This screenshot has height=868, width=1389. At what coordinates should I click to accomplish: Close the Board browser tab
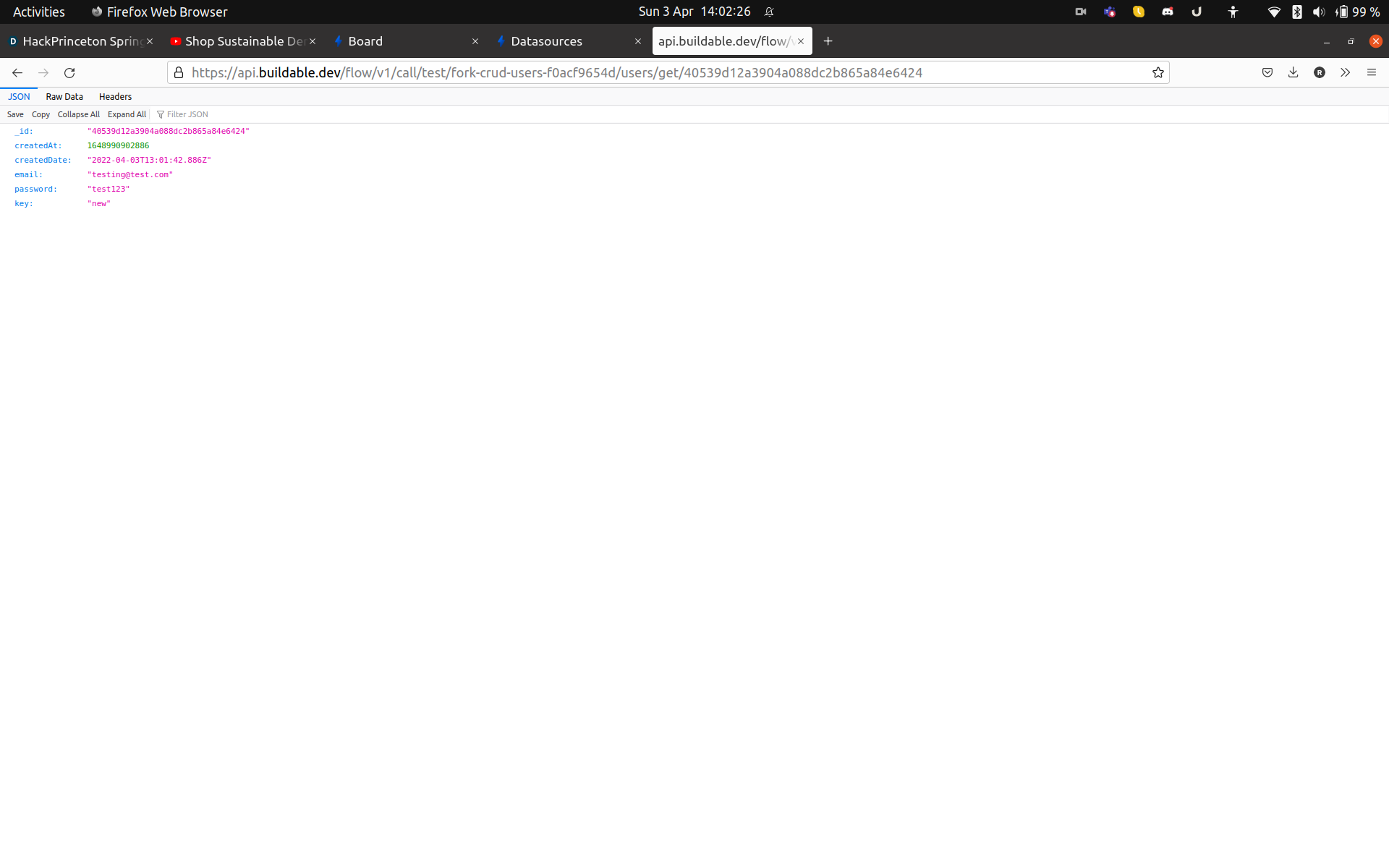475,41
